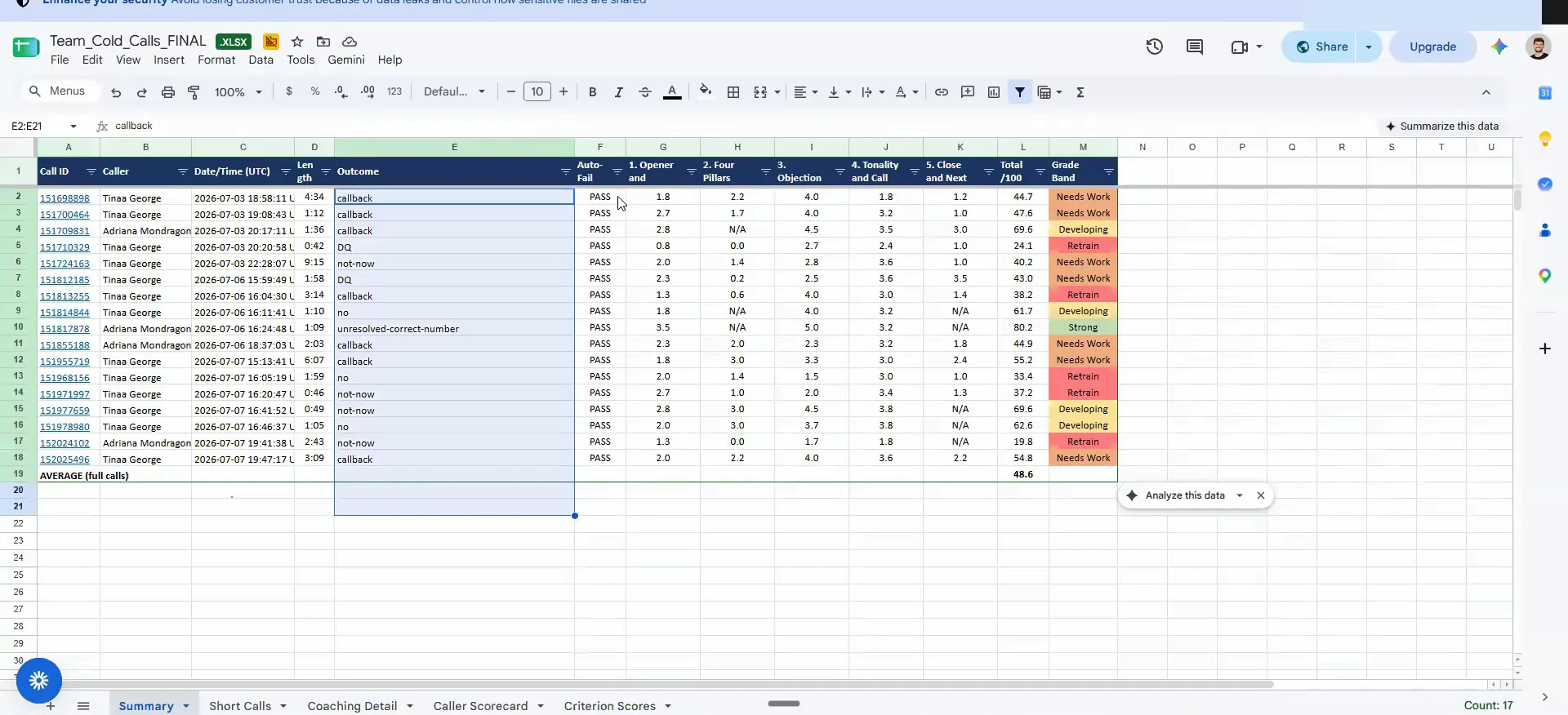The image size is (1568, 715).
Task: Click the functions sigma icon
Action: coord(1080,92)
